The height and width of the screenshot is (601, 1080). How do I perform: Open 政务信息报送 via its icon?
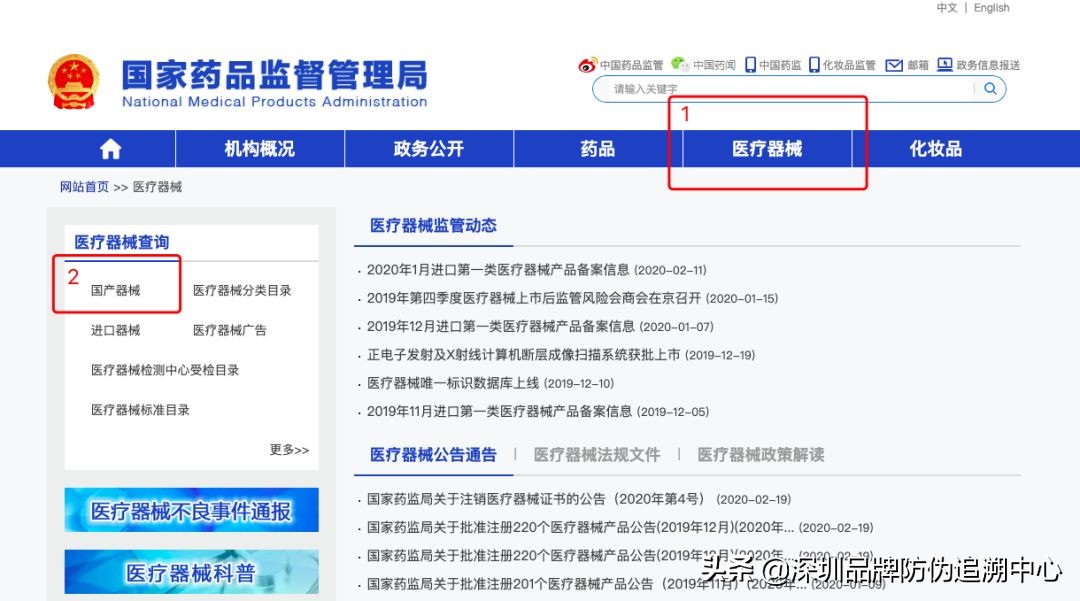(944, 64)
